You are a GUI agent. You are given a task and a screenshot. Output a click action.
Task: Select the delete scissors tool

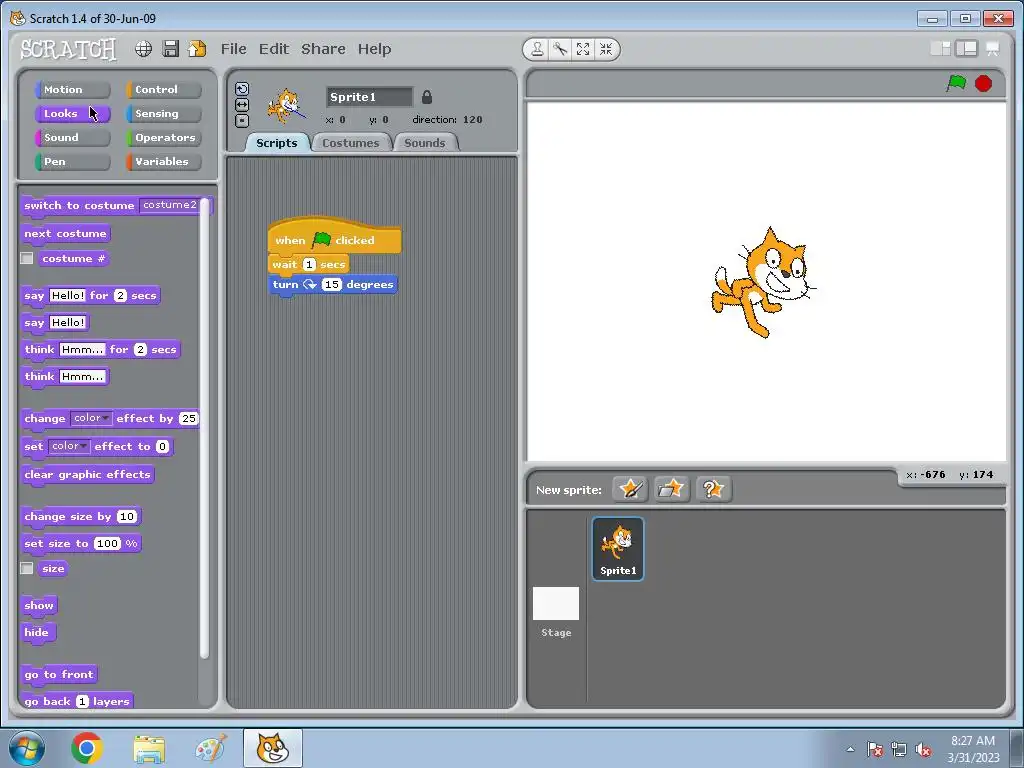[560, 50]
